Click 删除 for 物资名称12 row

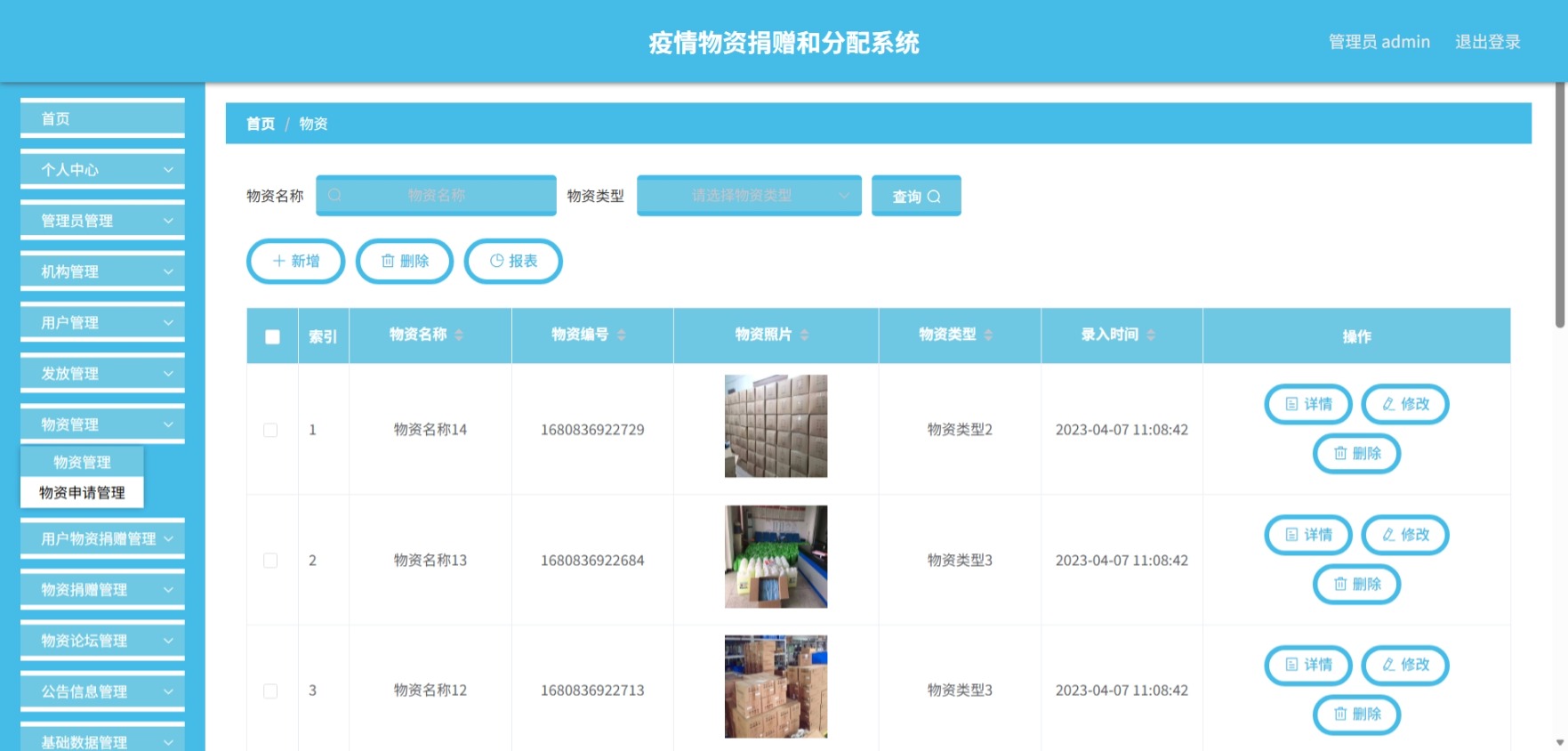coord(1357,715)
